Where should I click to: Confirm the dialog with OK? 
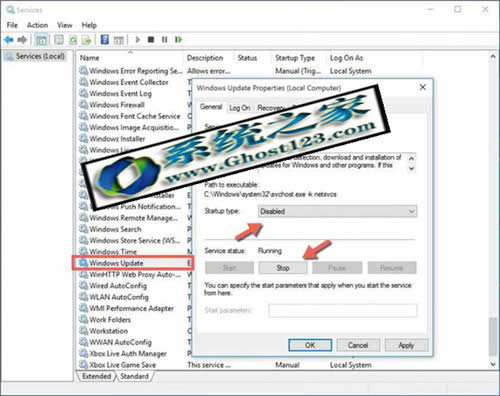coord(310,345)
